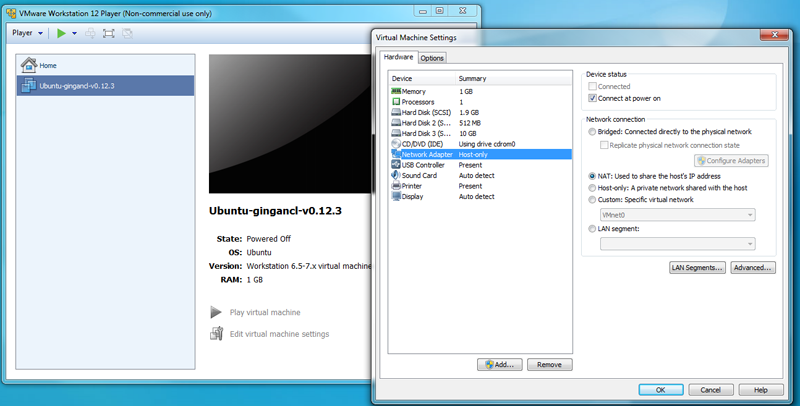Select the Custom virtual network radio button
Screen dimensions: 800x406
tap(592, 199)
